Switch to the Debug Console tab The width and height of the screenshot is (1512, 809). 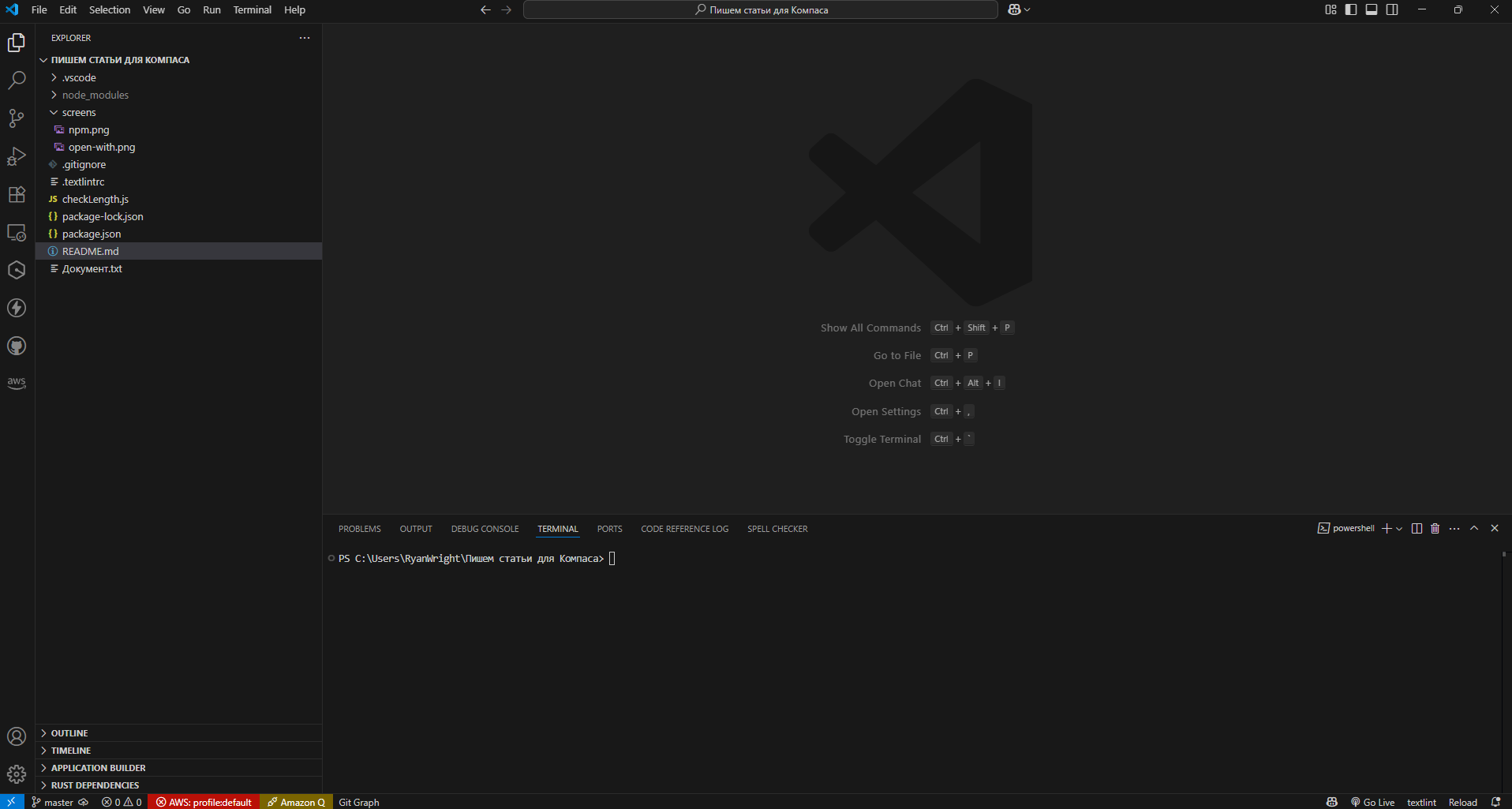(x=485, y=529)
